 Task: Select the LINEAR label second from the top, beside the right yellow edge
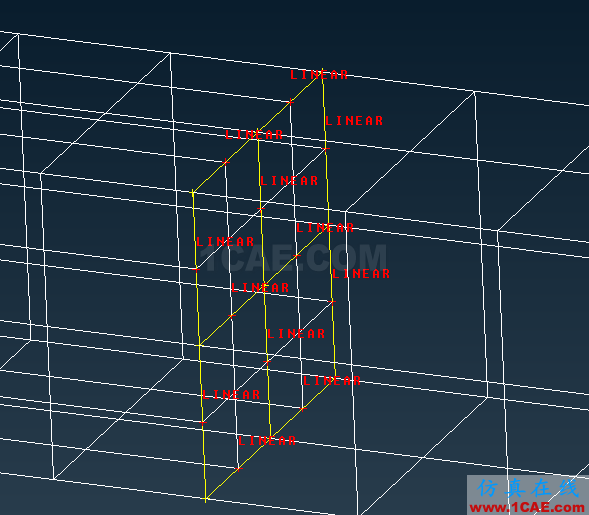pyautogui.click(x=354, y=121)
